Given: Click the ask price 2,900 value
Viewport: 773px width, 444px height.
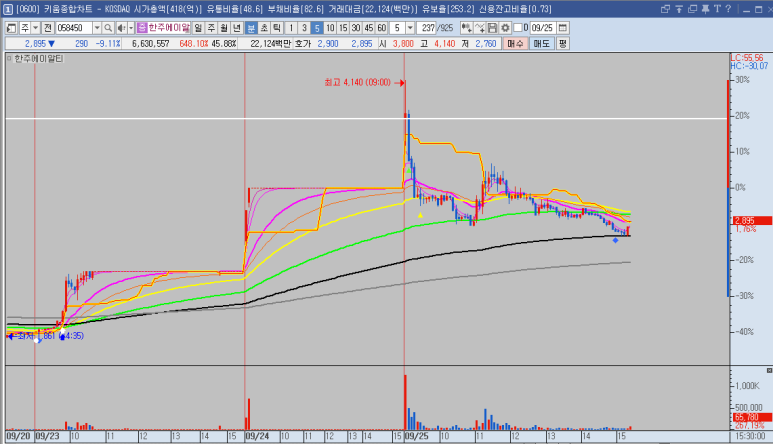Looking at the screenshot, I should [328, 44].
